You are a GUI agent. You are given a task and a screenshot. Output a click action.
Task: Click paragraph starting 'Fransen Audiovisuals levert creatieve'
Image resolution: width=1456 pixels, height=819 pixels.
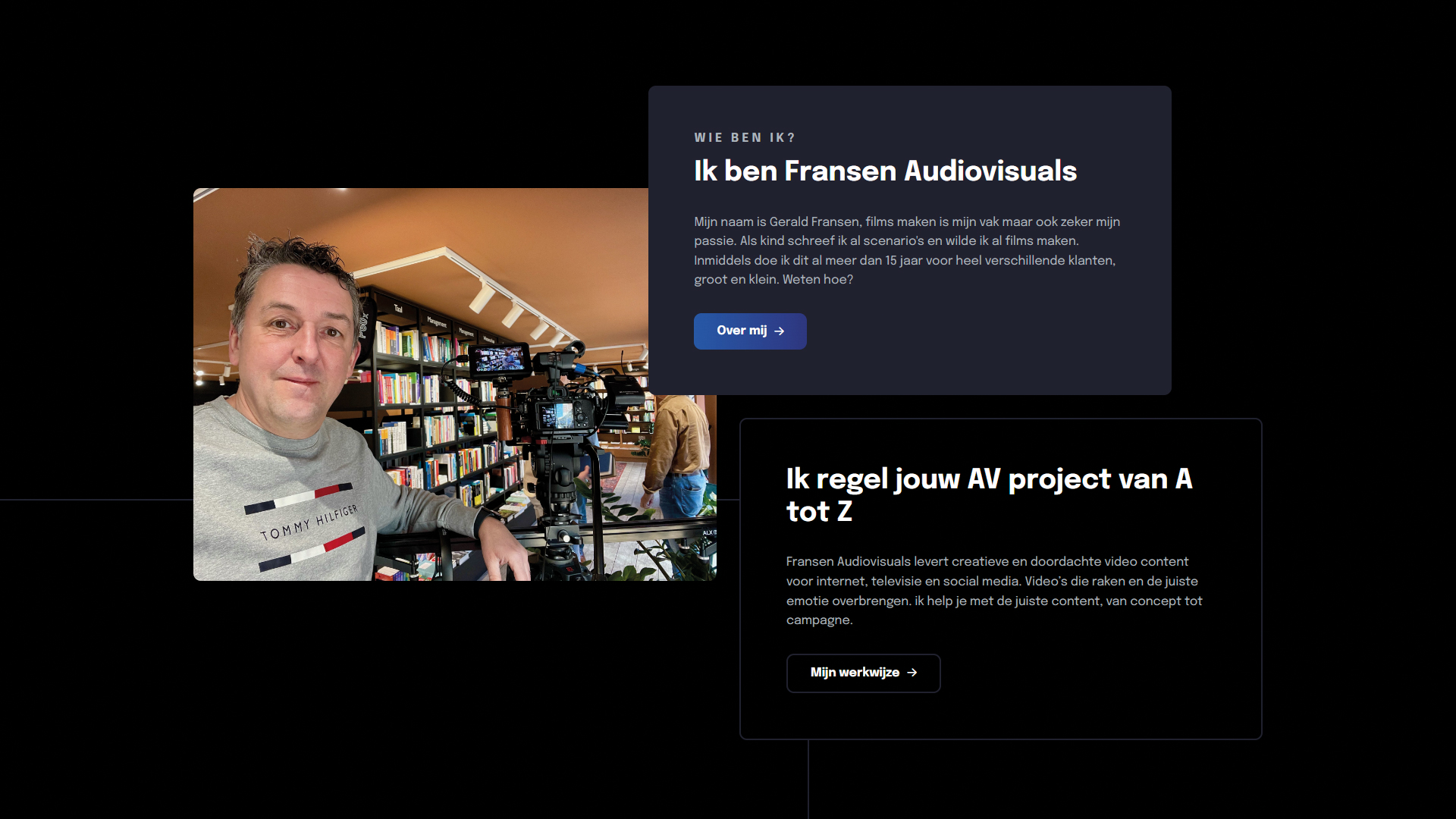pos(994,591)
